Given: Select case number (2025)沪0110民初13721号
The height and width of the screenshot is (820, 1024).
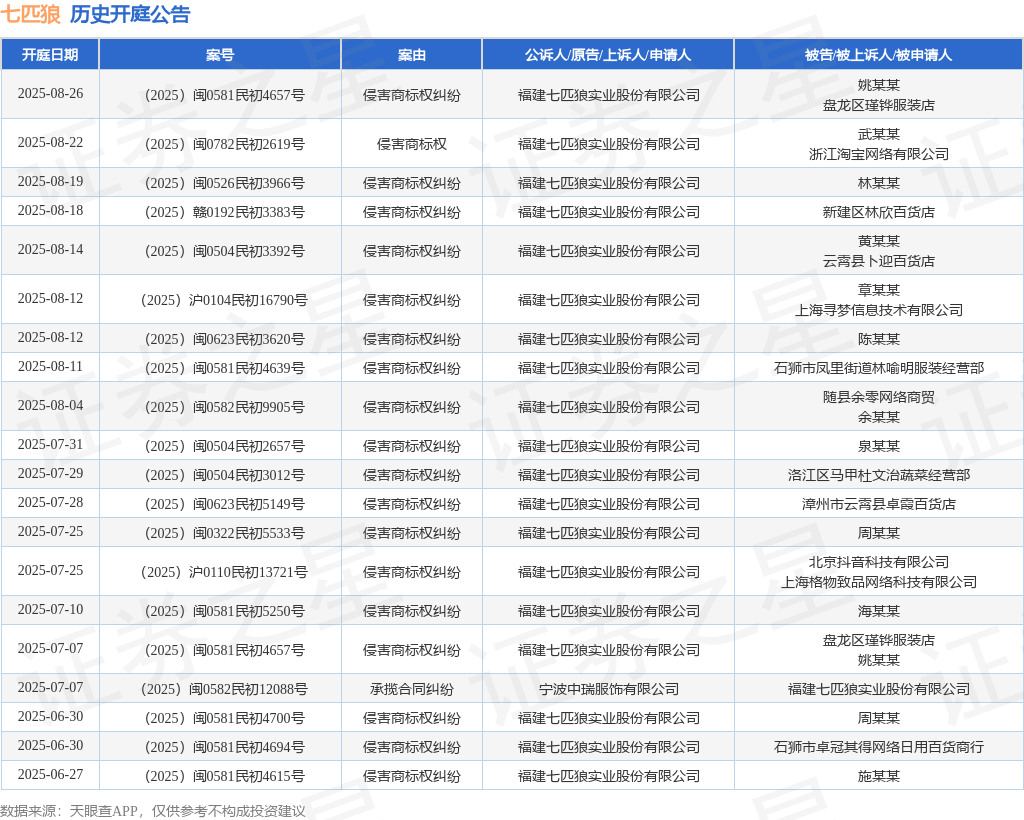Looking at the screenshot, I should pyautogui.click(x=224, y=573).
